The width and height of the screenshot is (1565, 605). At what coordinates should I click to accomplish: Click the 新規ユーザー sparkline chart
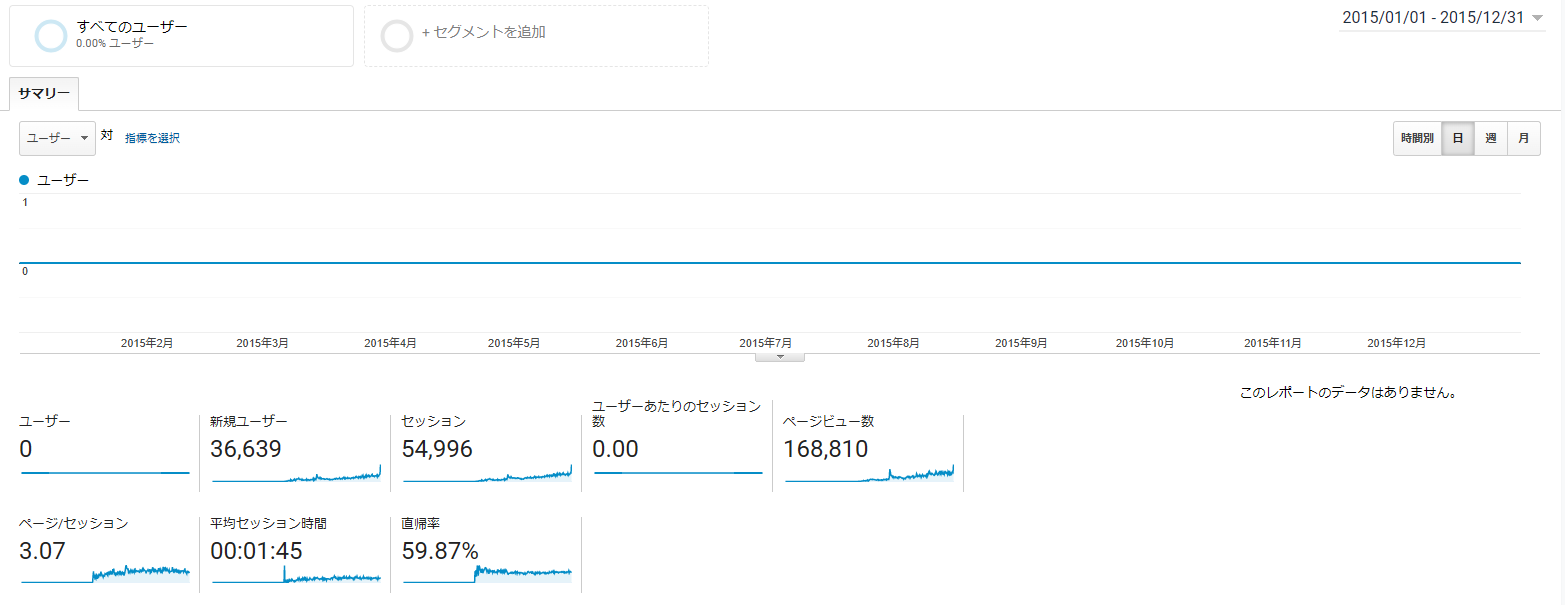coord(296,476)
